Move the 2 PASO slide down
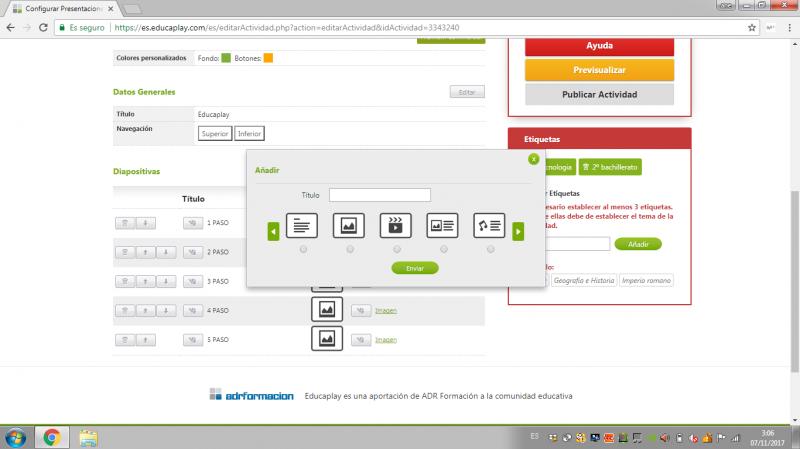The width and height of the screenshot is (800, 449). tap(166, 252)
